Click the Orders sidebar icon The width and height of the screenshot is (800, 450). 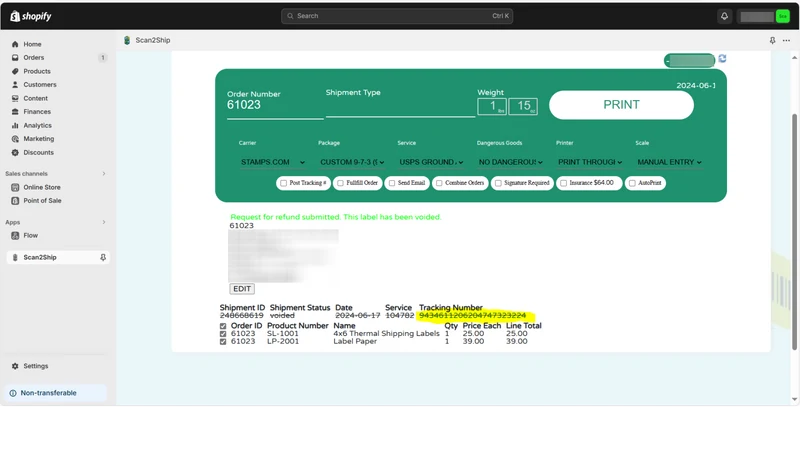click(15, 58)
